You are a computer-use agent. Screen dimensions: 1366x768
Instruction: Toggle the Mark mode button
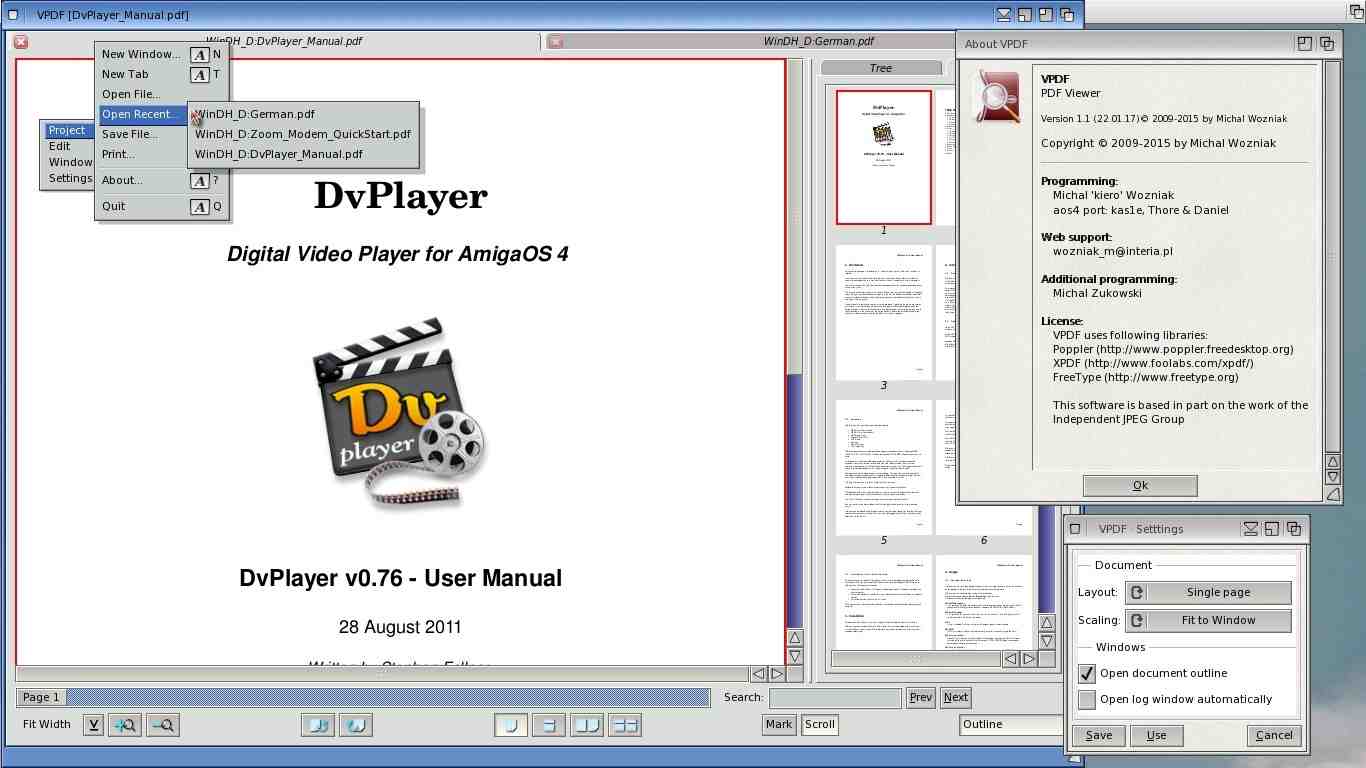[779, 725]
